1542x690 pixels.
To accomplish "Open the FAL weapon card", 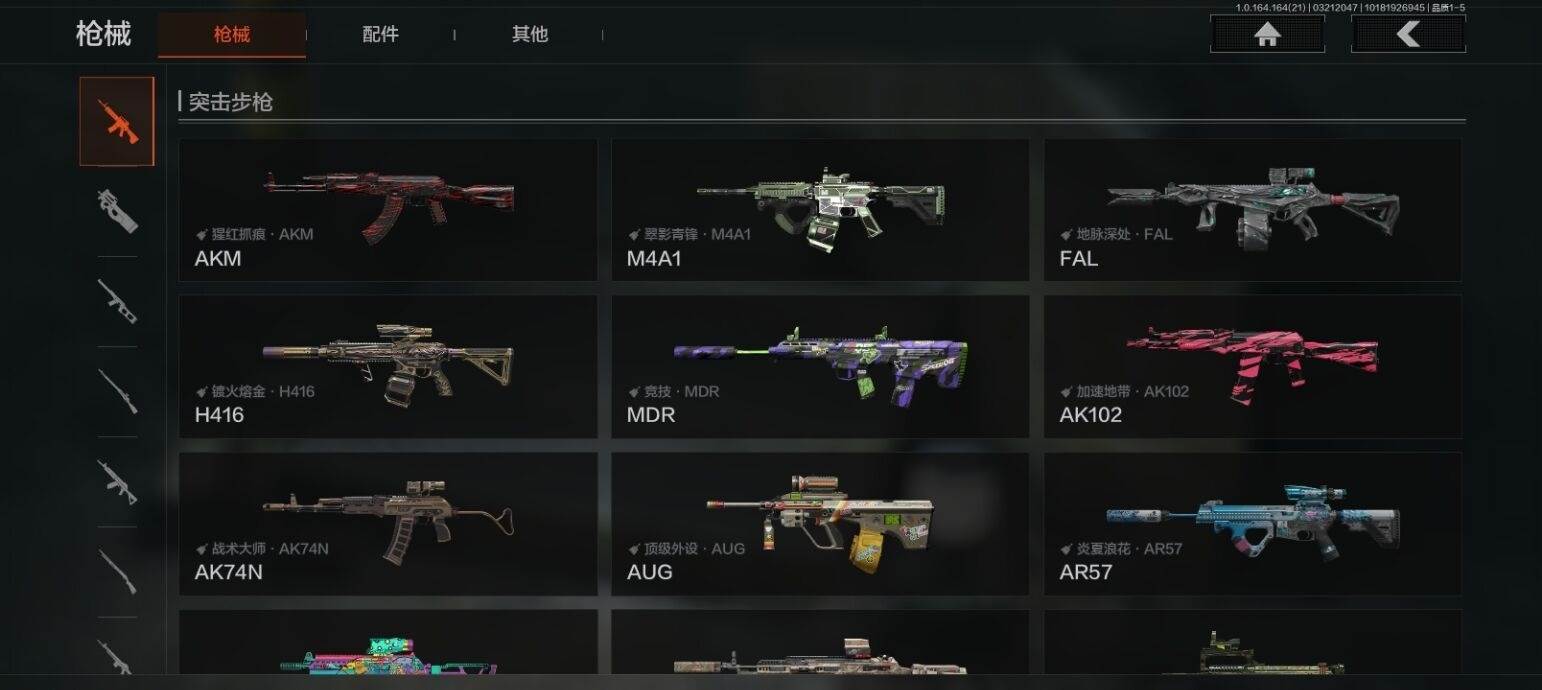I will (x=1253, y=210).
